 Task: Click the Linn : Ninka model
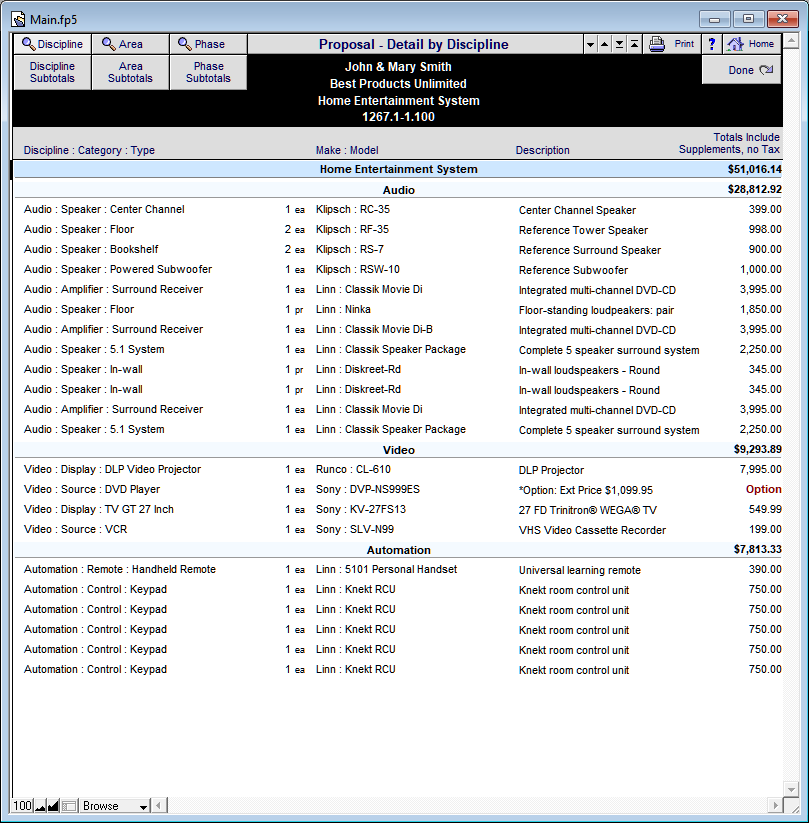(343, 309)
